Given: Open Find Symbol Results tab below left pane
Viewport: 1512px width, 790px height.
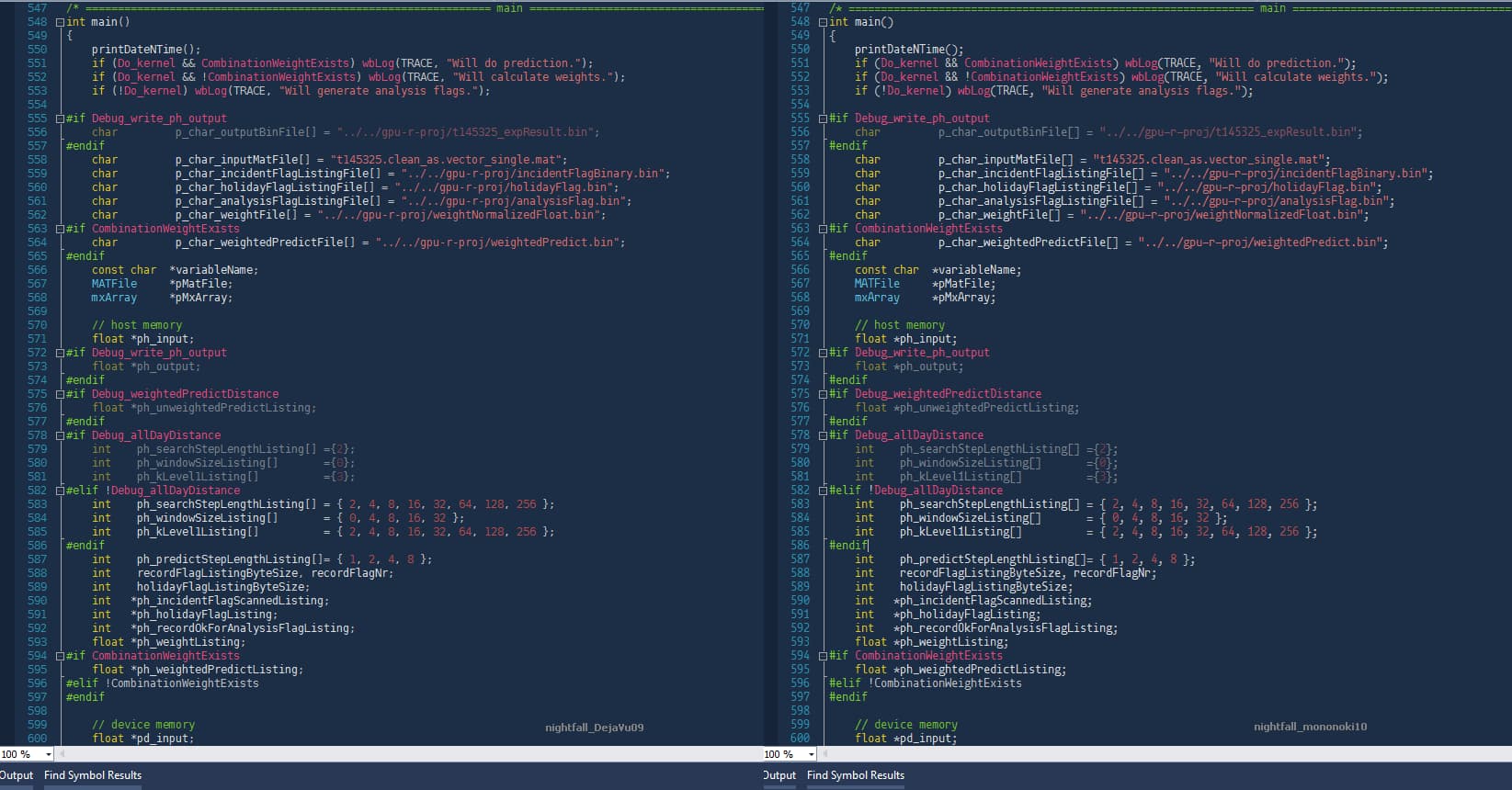Looking at the screenshot, I should (93, 775).
